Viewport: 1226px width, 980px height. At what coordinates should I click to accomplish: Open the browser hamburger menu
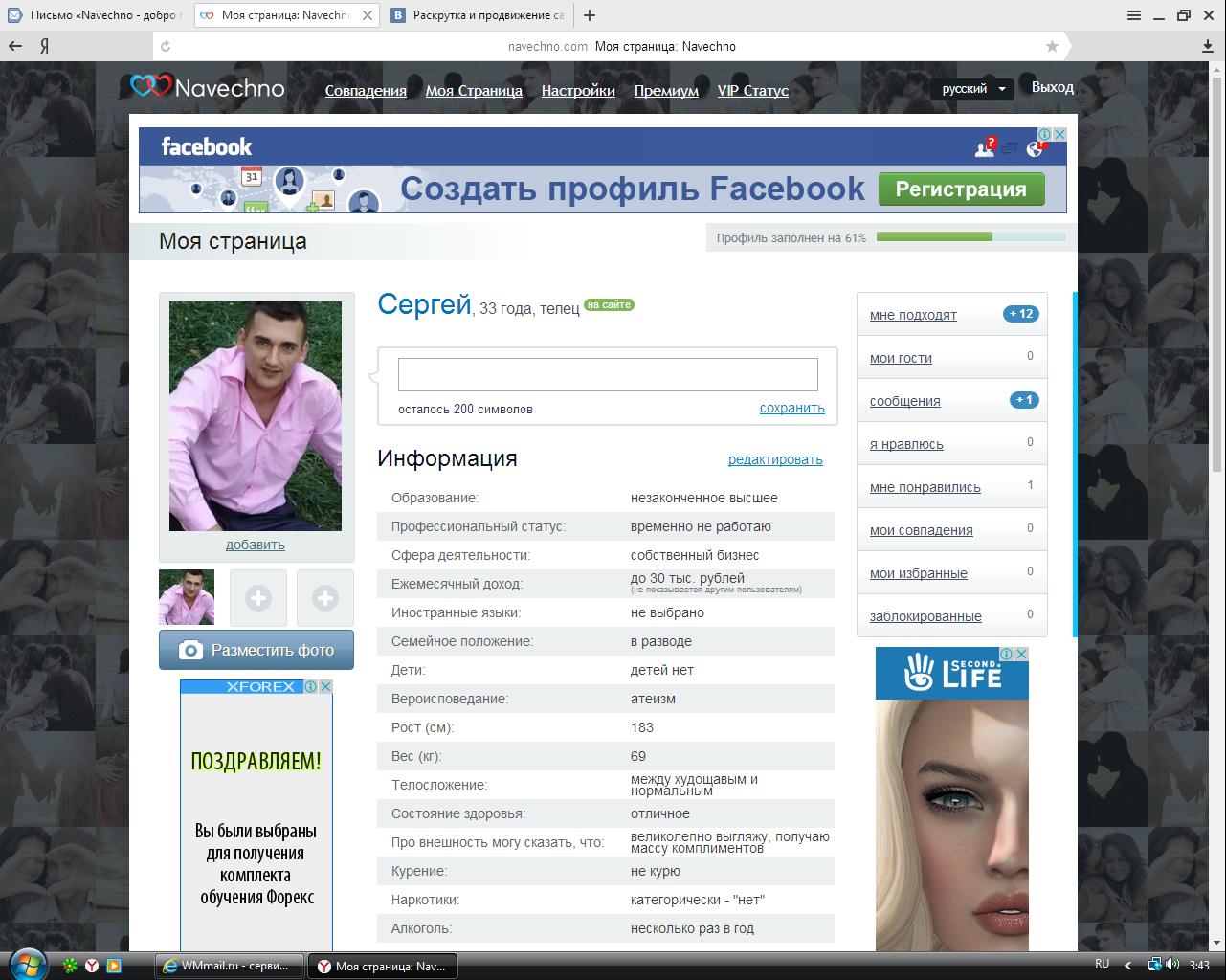coord(1134,15)
